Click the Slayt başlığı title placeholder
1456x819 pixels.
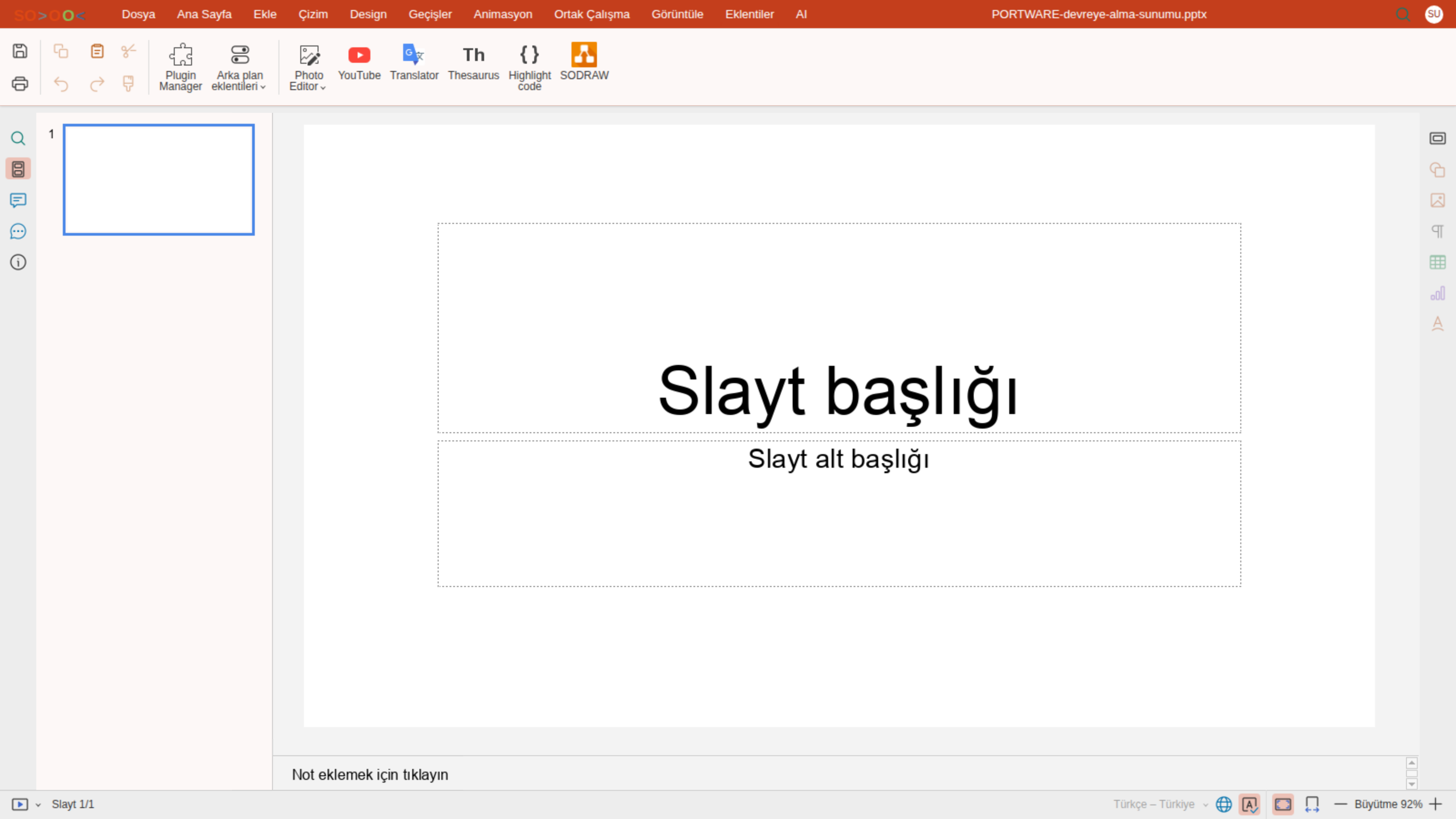(x=839, y=328)
